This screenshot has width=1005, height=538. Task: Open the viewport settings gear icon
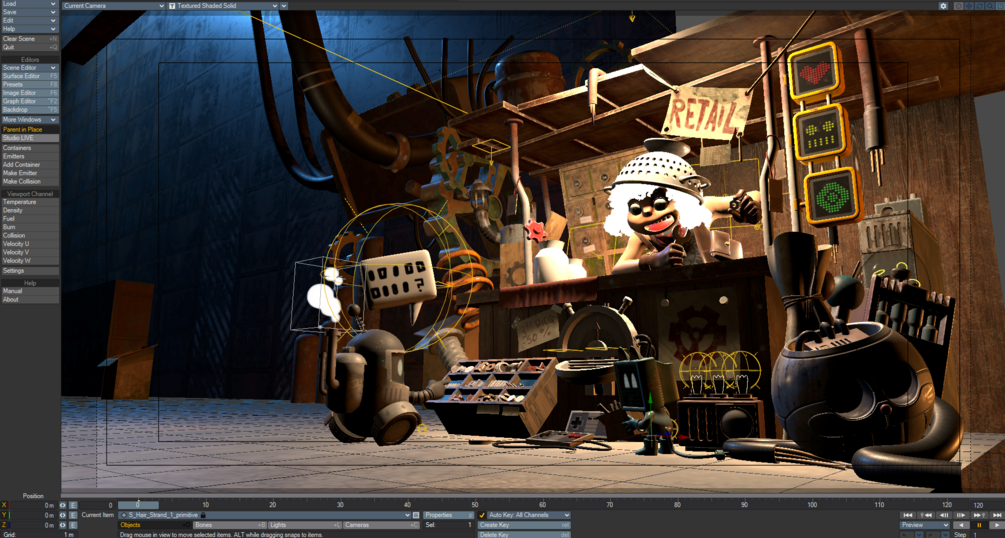coord(943,6)
